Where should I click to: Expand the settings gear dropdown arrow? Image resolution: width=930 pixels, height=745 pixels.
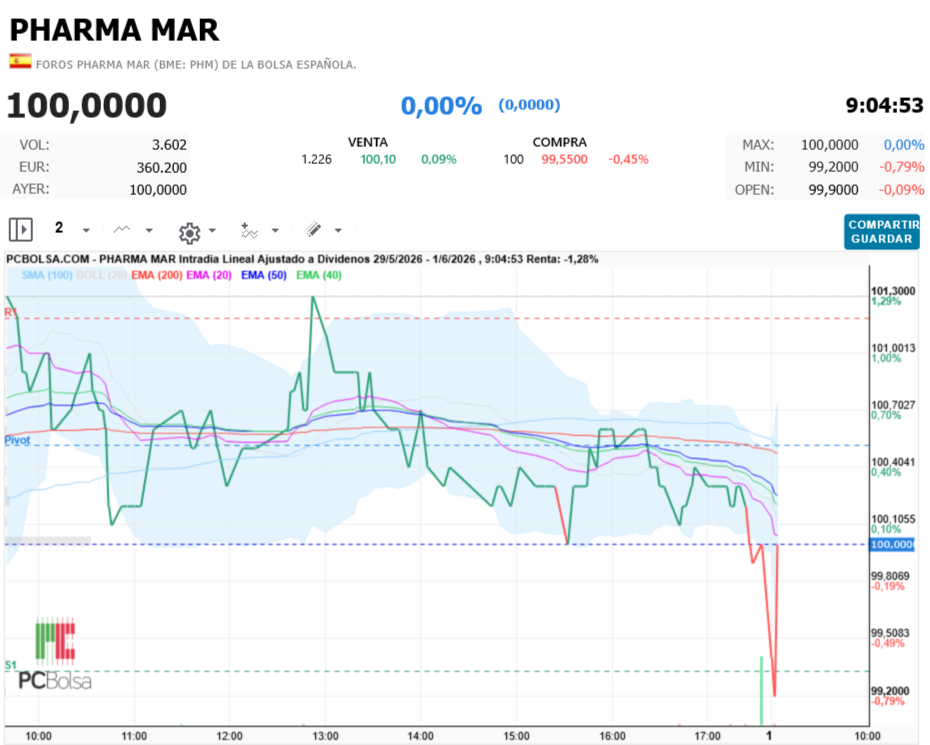[x=212, y=230]
